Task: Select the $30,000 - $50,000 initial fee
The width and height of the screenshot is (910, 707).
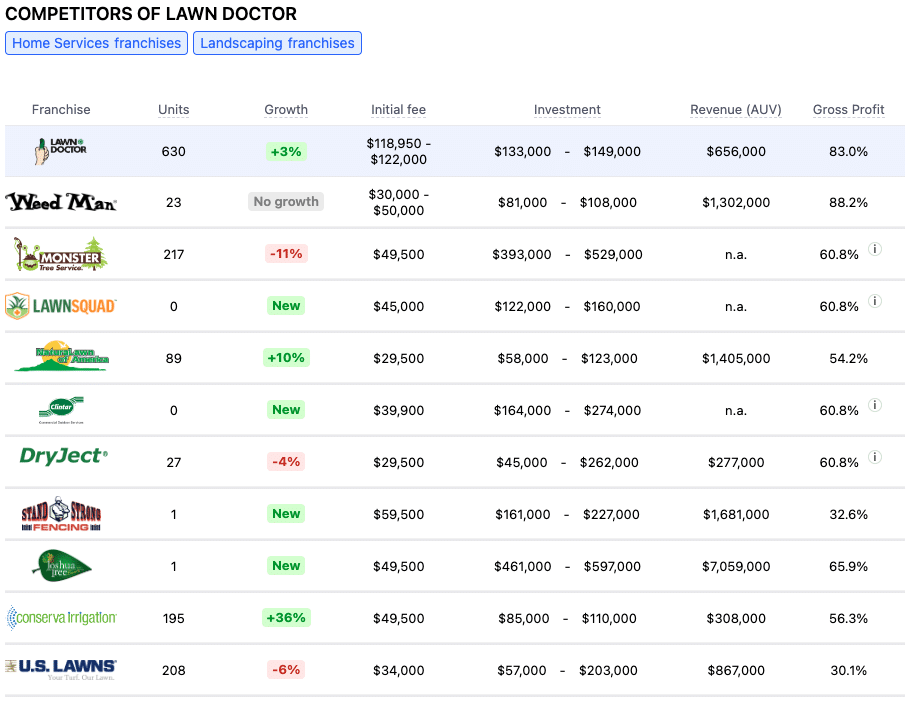Action: (x=399, y=203)
